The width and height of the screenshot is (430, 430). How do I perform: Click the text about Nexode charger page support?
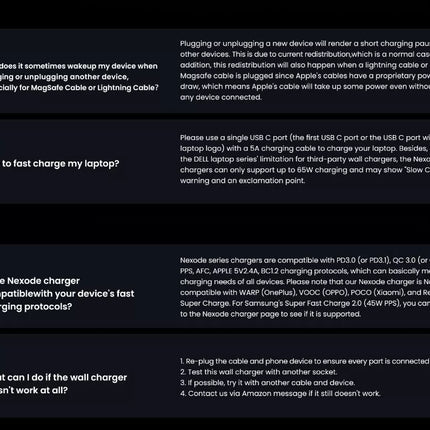pos(270,314)
